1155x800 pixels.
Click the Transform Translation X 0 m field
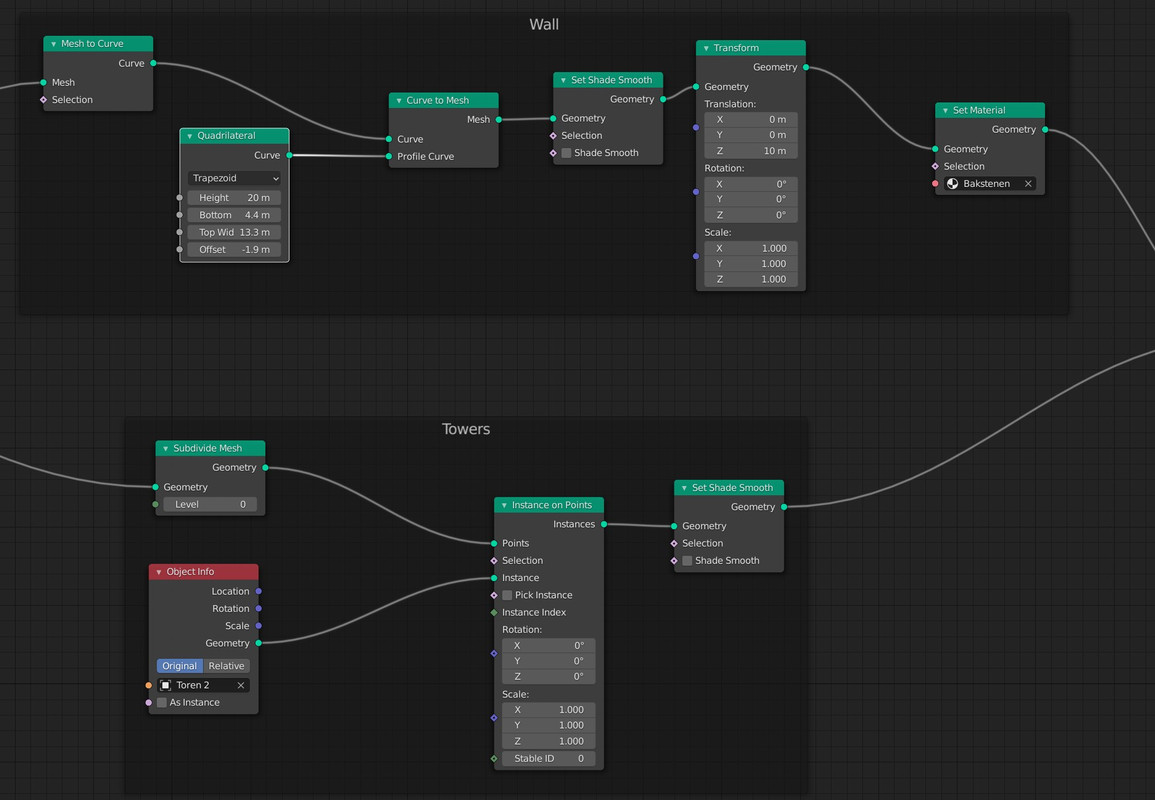point(751,119)
